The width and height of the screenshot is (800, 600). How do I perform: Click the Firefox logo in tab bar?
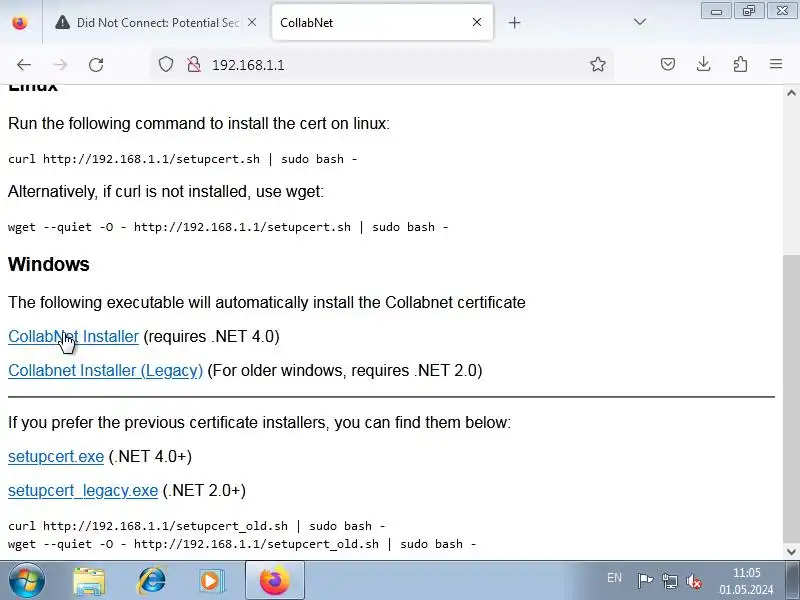20,22
